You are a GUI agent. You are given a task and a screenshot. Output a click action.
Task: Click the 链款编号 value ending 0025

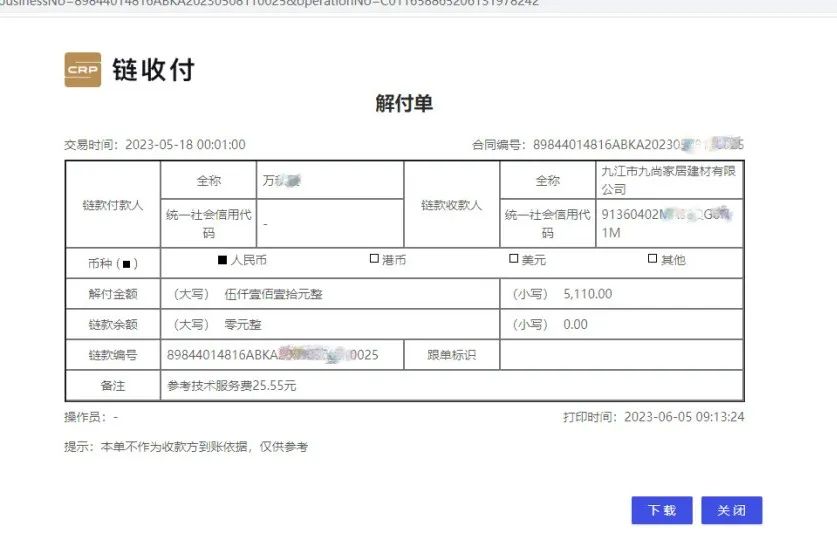pyautogui.click(x=273, y=355)
